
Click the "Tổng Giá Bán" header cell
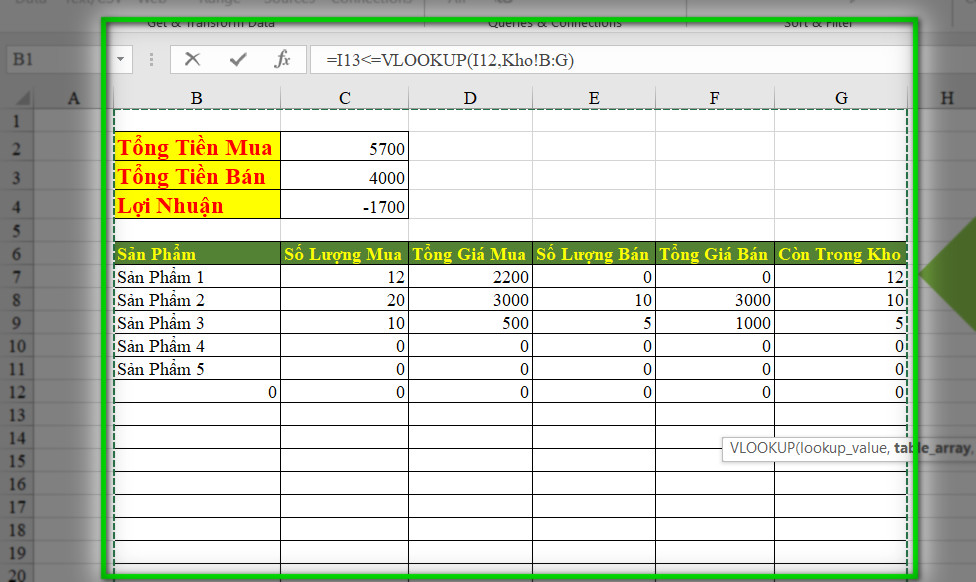point(715,254)
